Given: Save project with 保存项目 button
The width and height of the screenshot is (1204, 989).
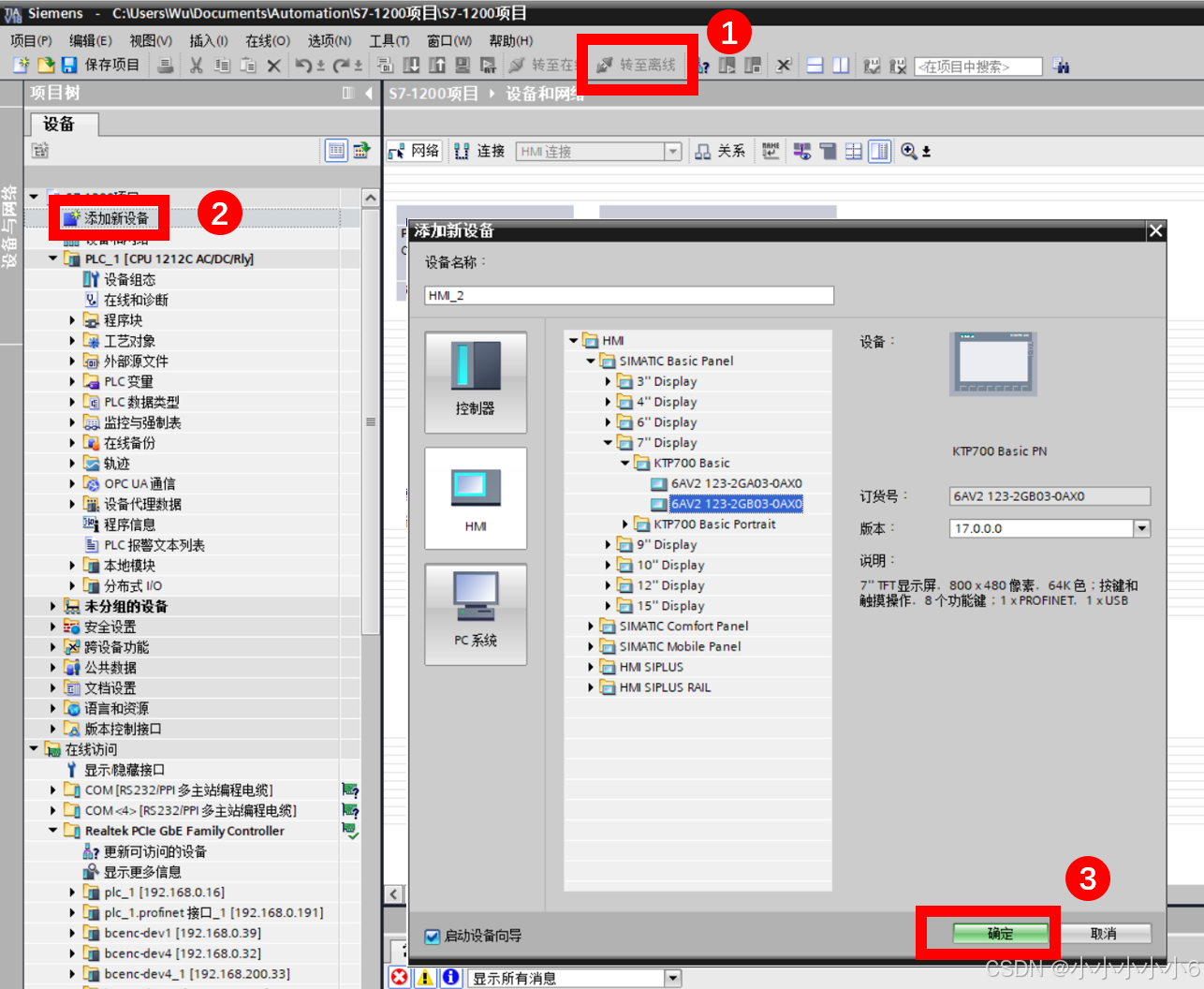Looking at the screenshot, I should tap(100, 66).
